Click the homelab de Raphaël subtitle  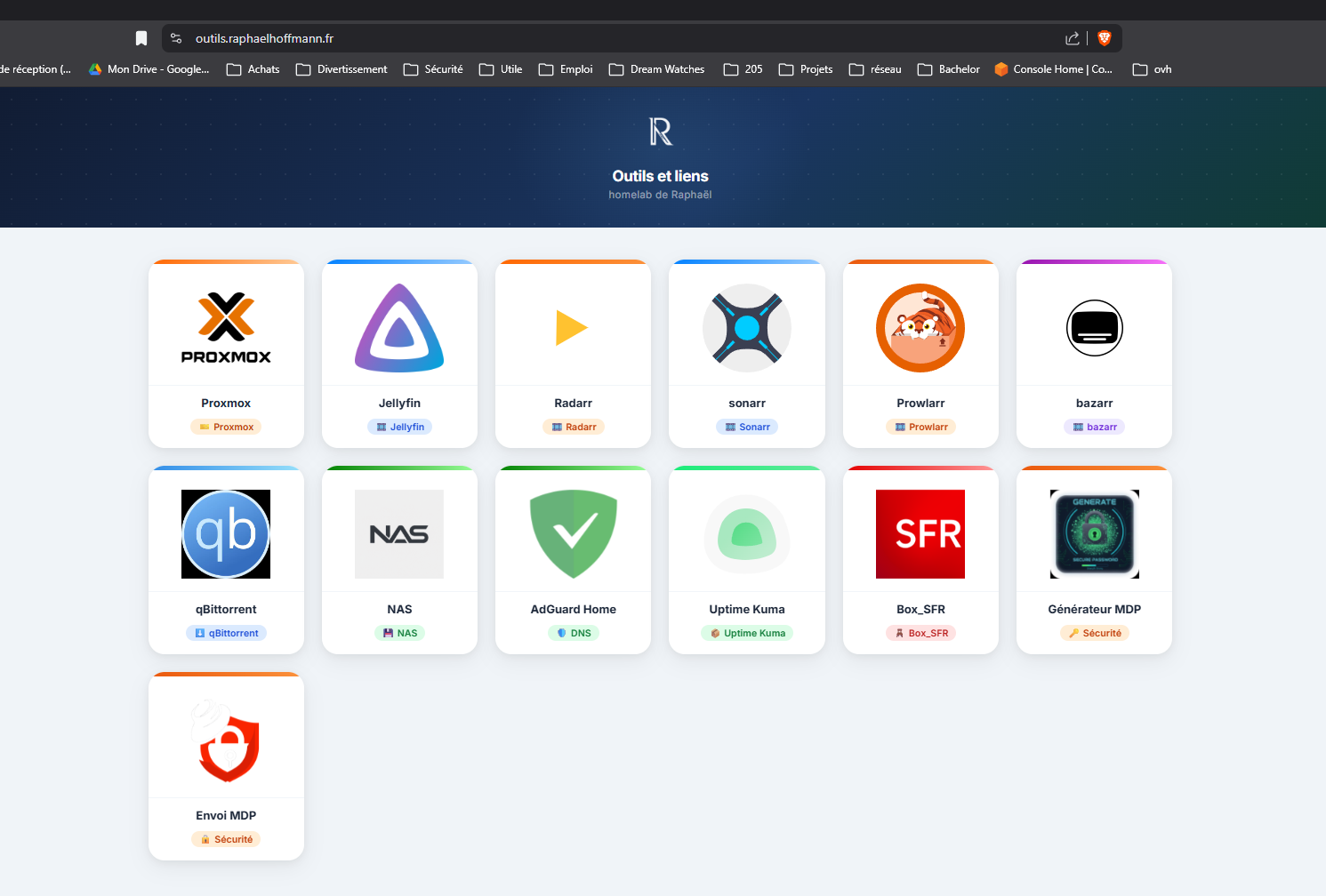(x=661, y=195)
